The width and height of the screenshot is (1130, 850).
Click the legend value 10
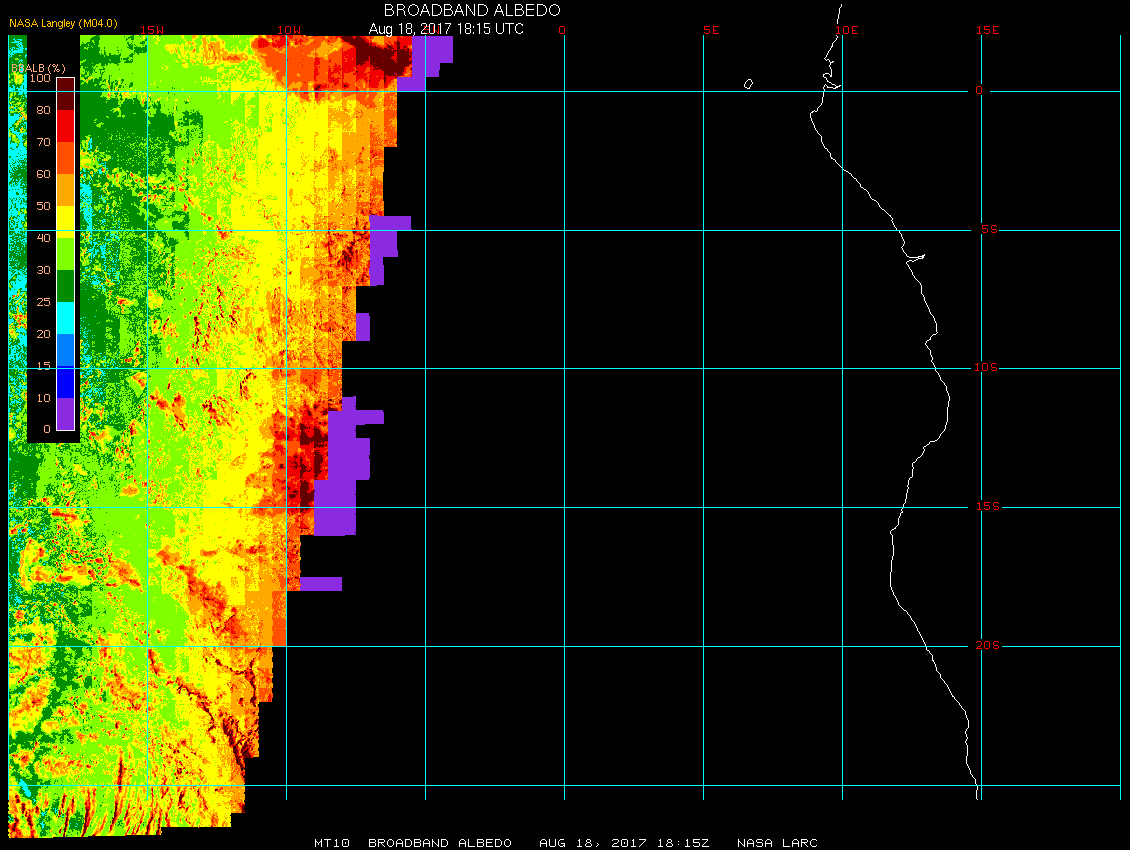[x=43, y=398]
